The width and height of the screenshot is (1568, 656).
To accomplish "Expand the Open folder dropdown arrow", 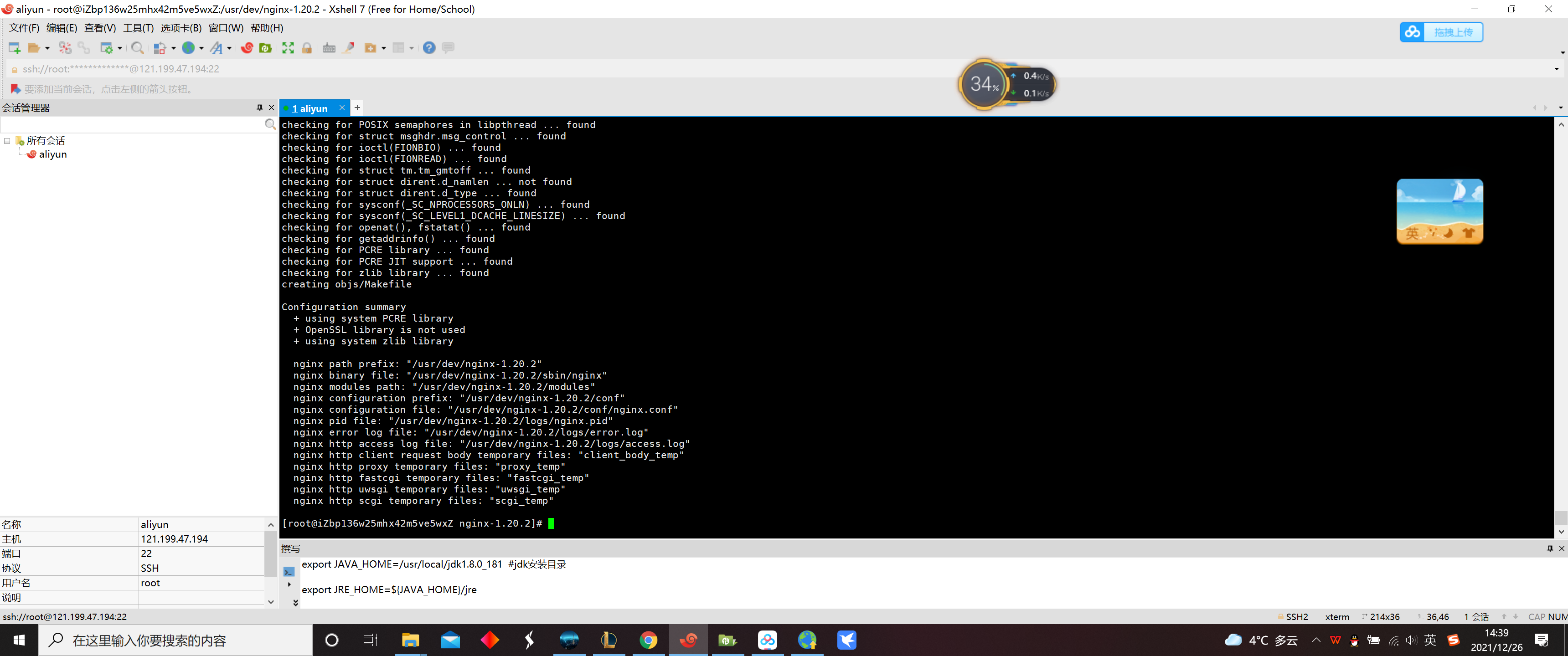I will 47,48.
